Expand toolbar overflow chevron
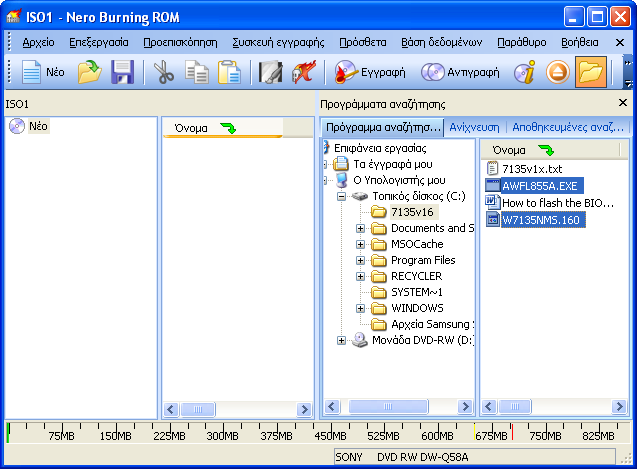This screenshot has height=469, width=637. [628, 63]
